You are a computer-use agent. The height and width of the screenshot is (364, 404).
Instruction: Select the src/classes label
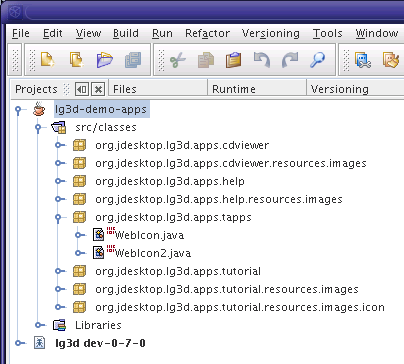click(x=106, y=127)
